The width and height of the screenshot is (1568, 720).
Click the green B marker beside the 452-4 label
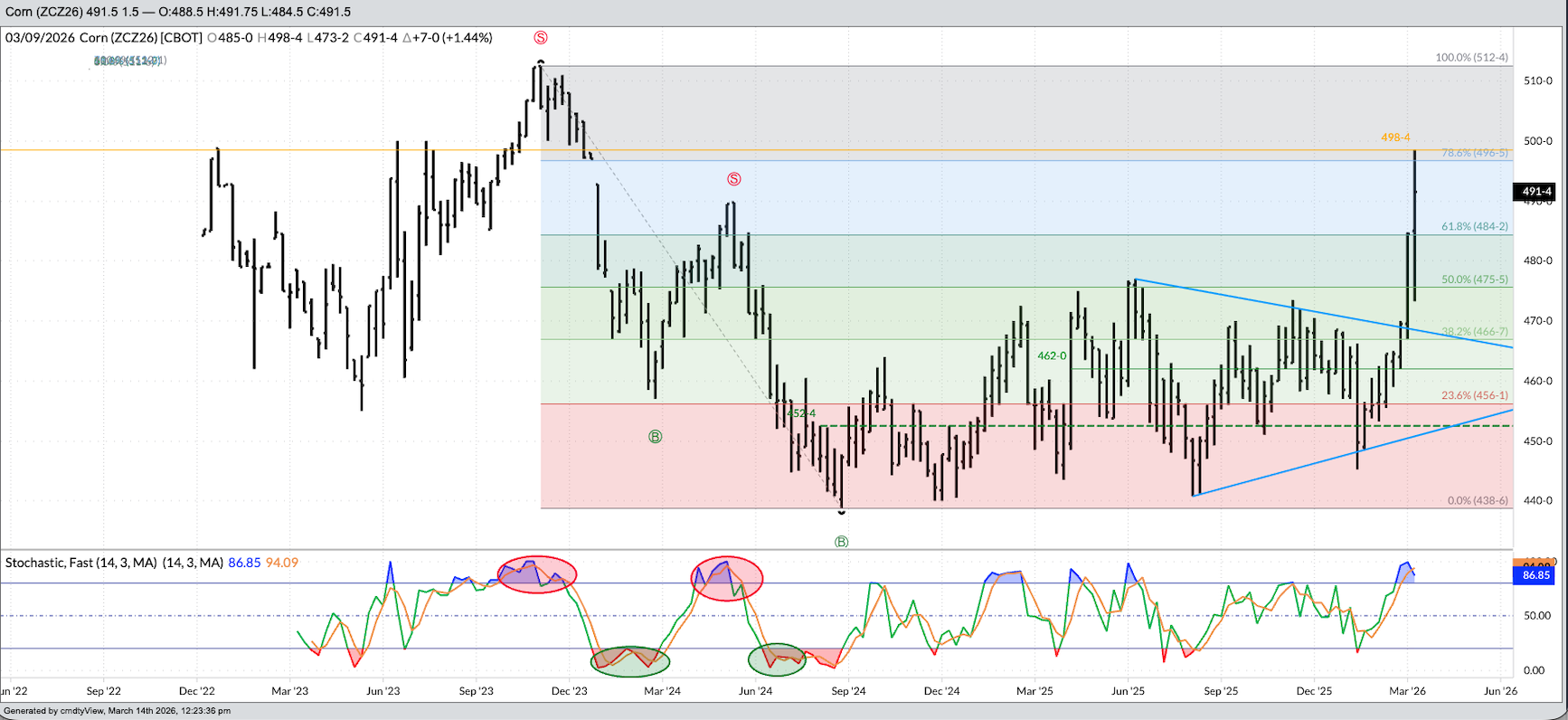point(656,437)
